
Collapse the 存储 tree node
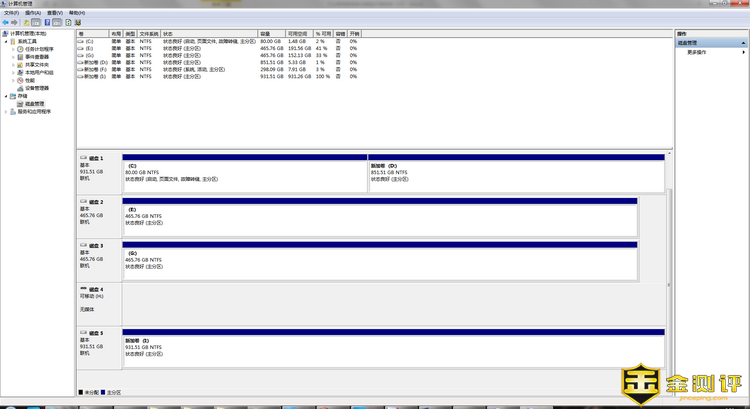click(6, 96)
